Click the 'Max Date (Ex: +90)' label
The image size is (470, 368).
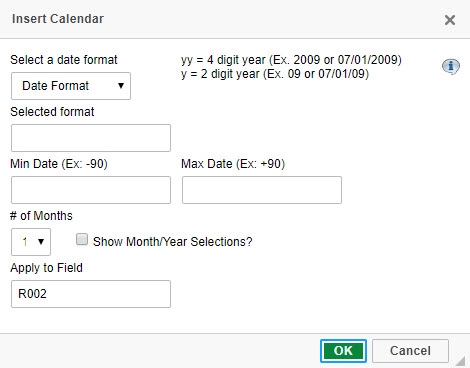(233, 164)
